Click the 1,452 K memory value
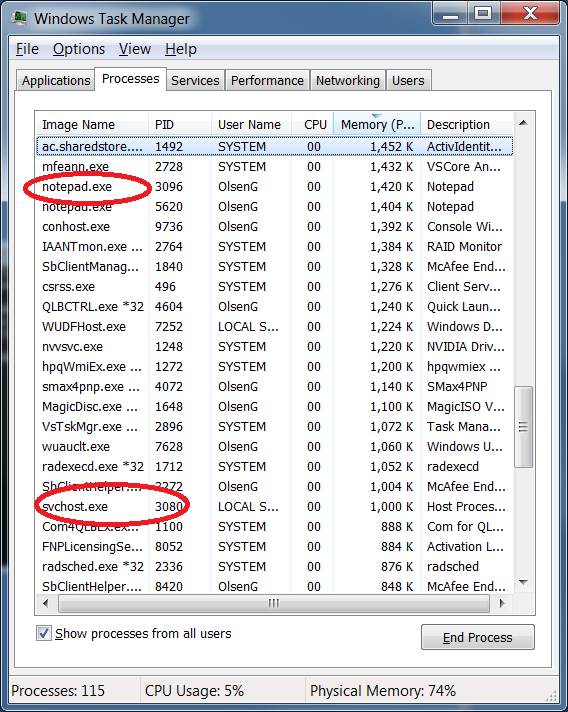The image size is (568, 712). pos(391,146)
